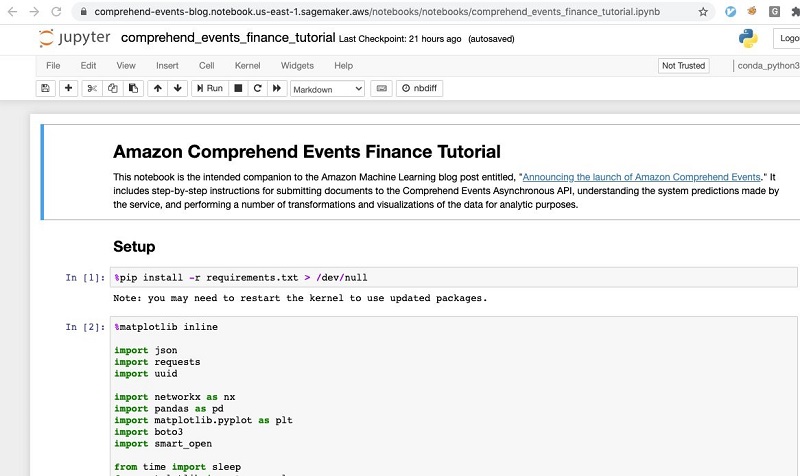Viewport: 800px width, 476px height.
Task: Open the Widgets menu
Action: 297,65
